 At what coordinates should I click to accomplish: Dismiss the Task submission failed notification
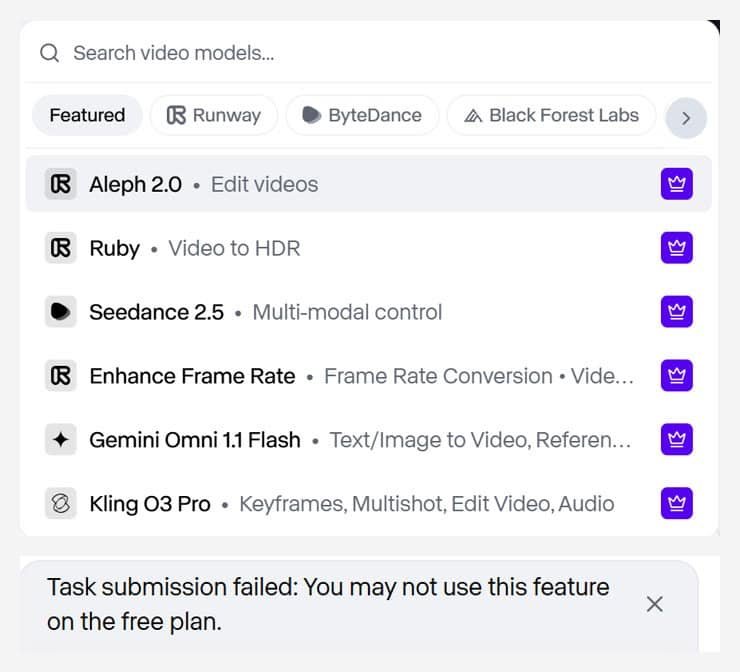point(655,604)
